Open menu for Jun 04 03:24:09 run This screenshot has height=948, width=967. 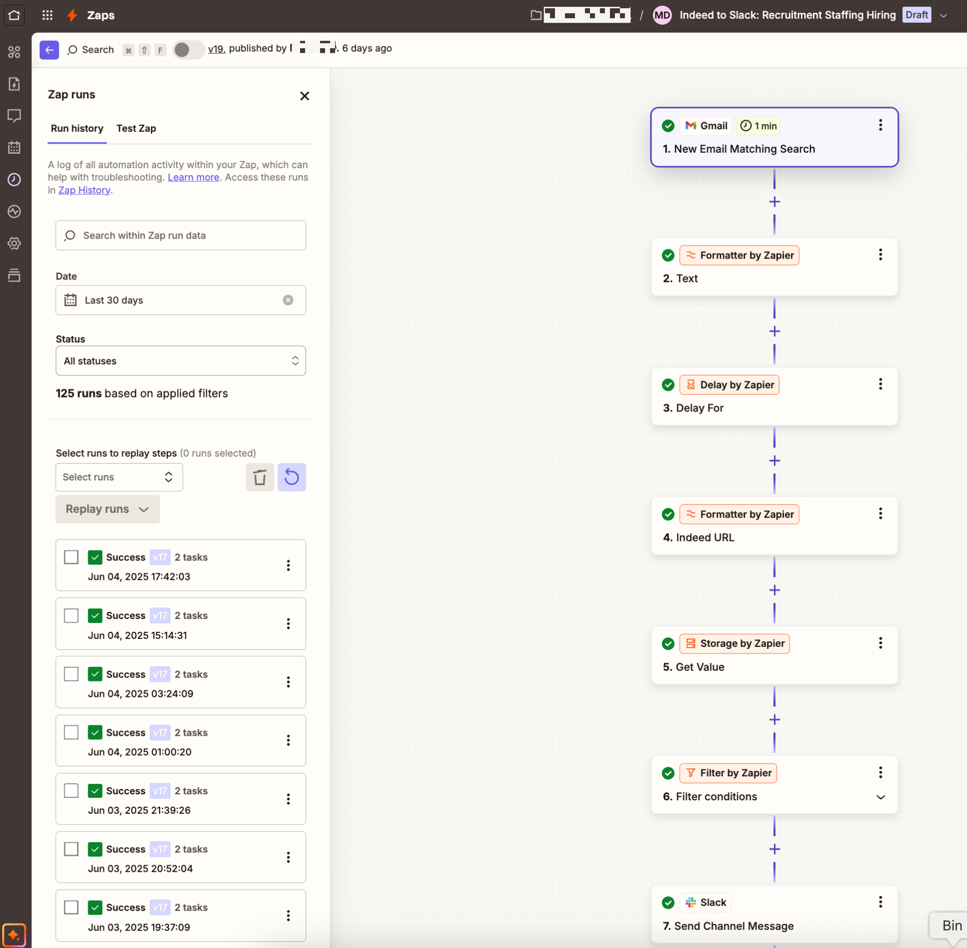pyautogui.click(x=288, y=682)
